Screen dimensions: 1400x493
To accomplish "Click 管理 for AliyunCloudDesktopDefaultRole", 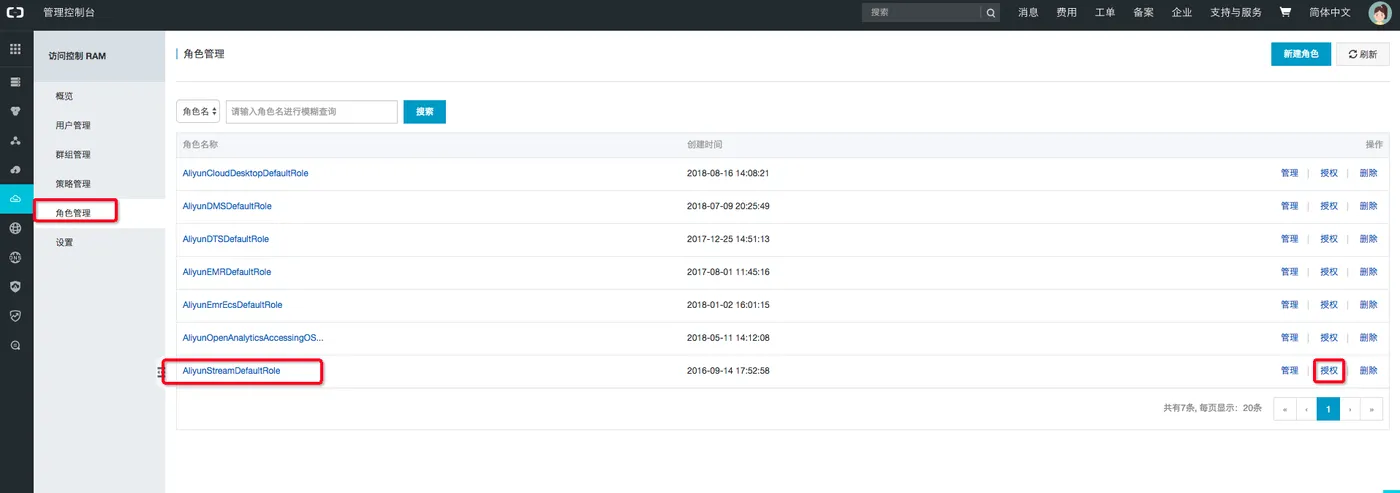I will click(1290, 173).
